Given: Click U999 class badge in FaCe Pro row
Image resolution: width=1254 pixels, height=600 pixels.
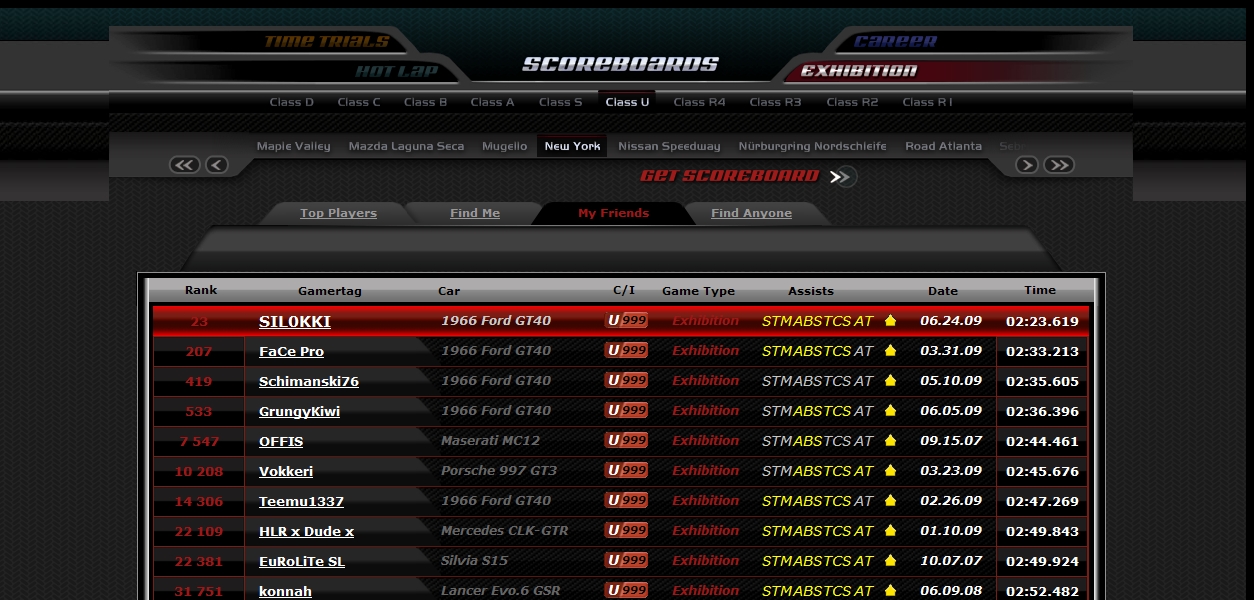Looking at the screenshot, I should (626, 351).
